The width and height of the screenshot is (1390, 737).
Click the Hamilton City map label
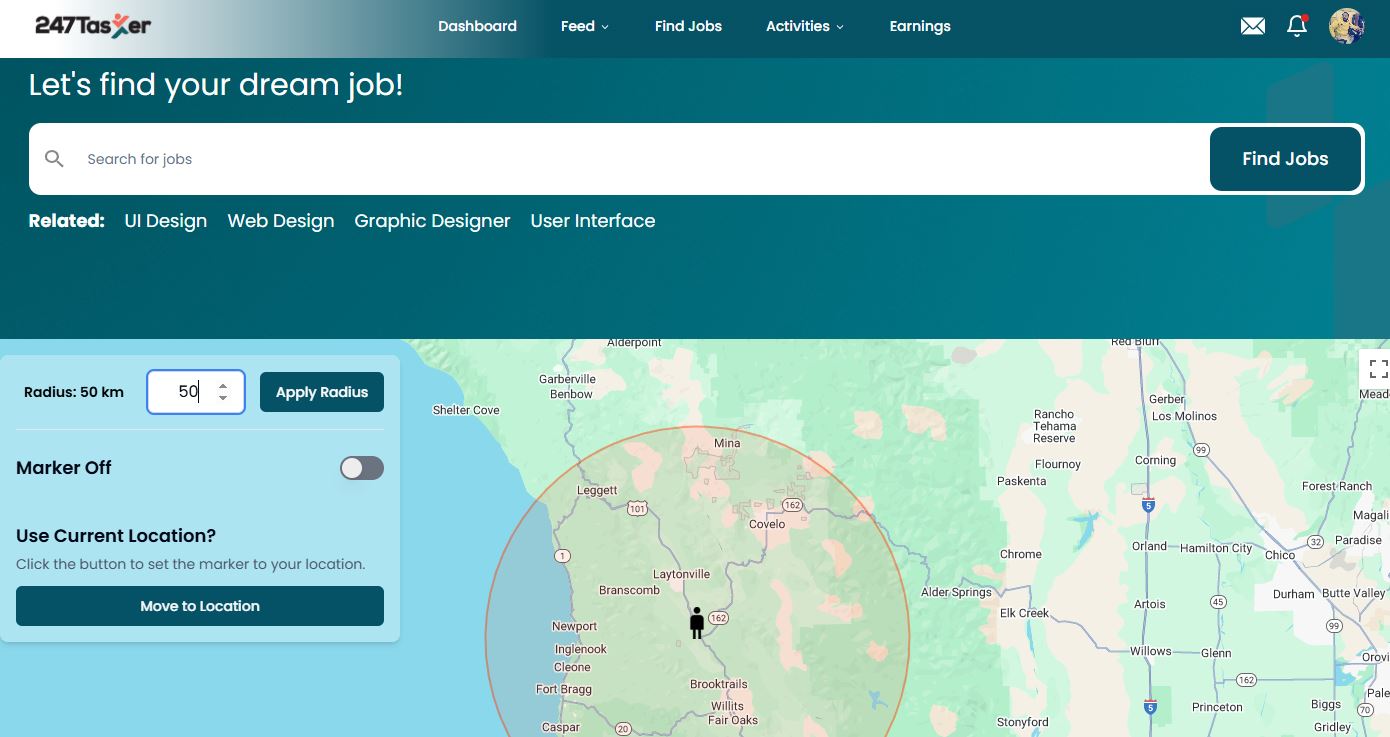[1216, 548]
